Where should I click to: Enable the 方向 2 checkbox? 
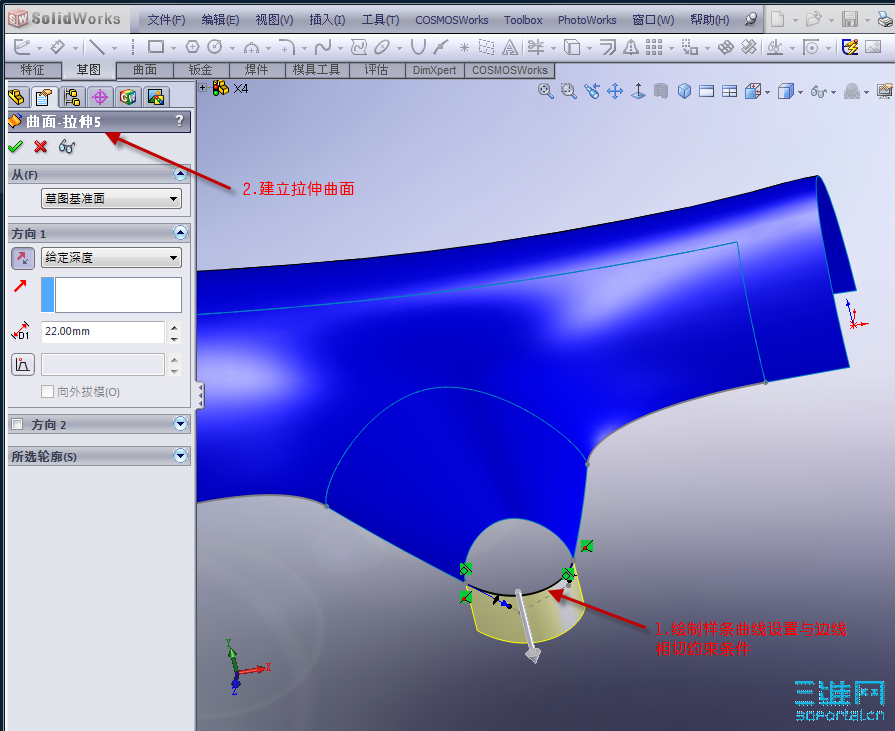pyautogui.click(x=18, y=424)
